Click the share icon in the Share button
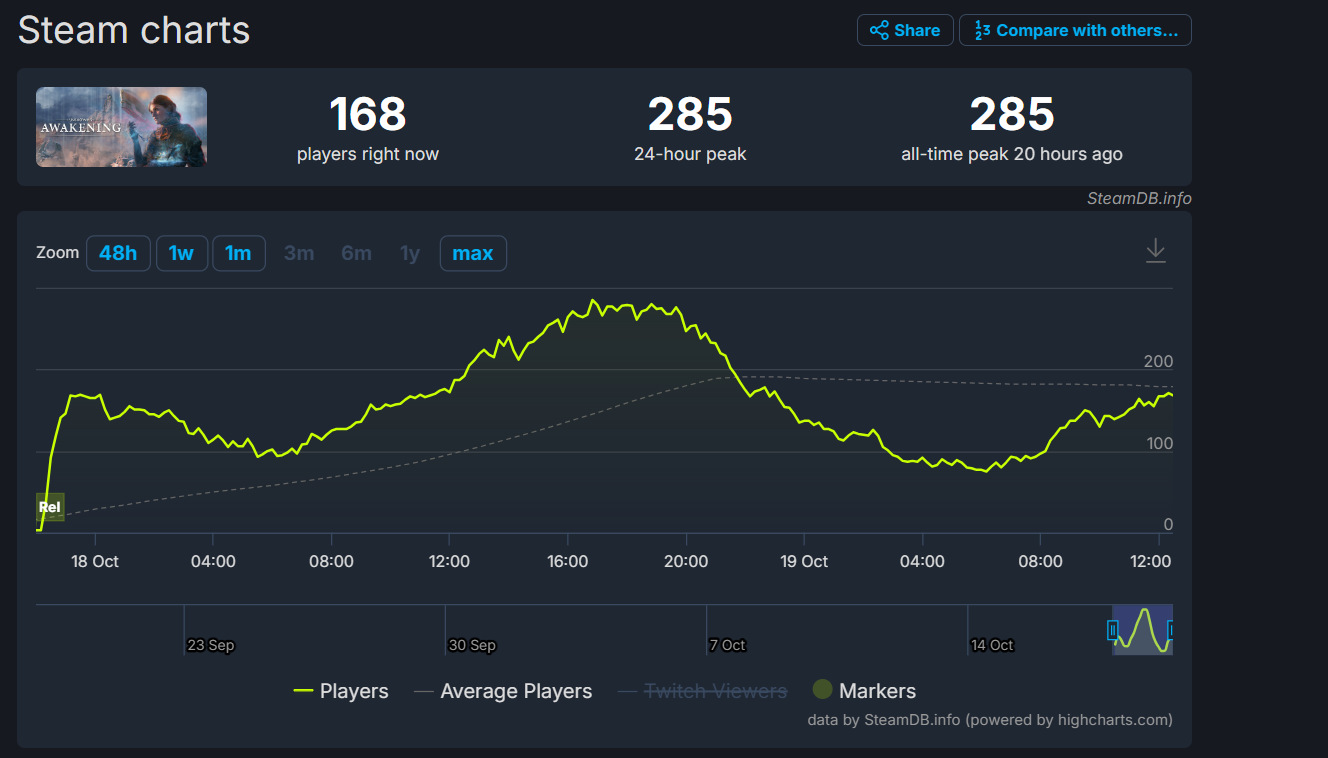Image resolution: width=1328 pixels, height=758 pixels. pyautogui.click(x=879, y=30)
